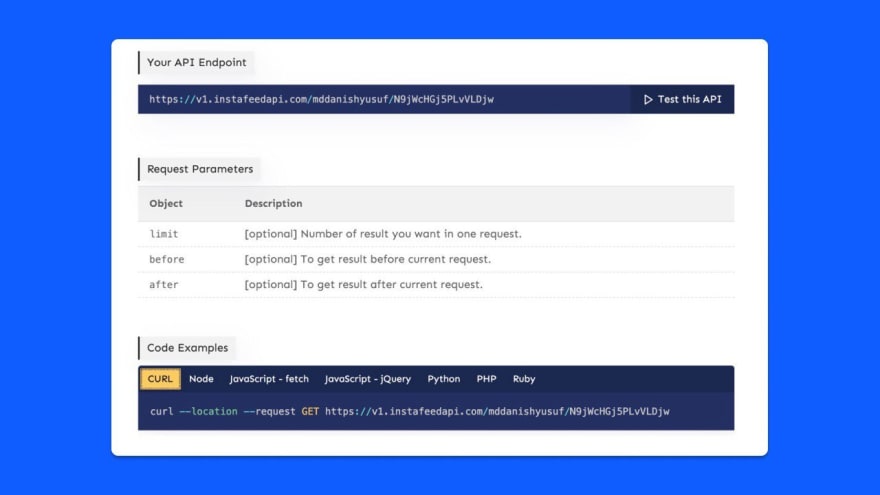
Task: Click the Code Examples heading
Action: point(187,348)
